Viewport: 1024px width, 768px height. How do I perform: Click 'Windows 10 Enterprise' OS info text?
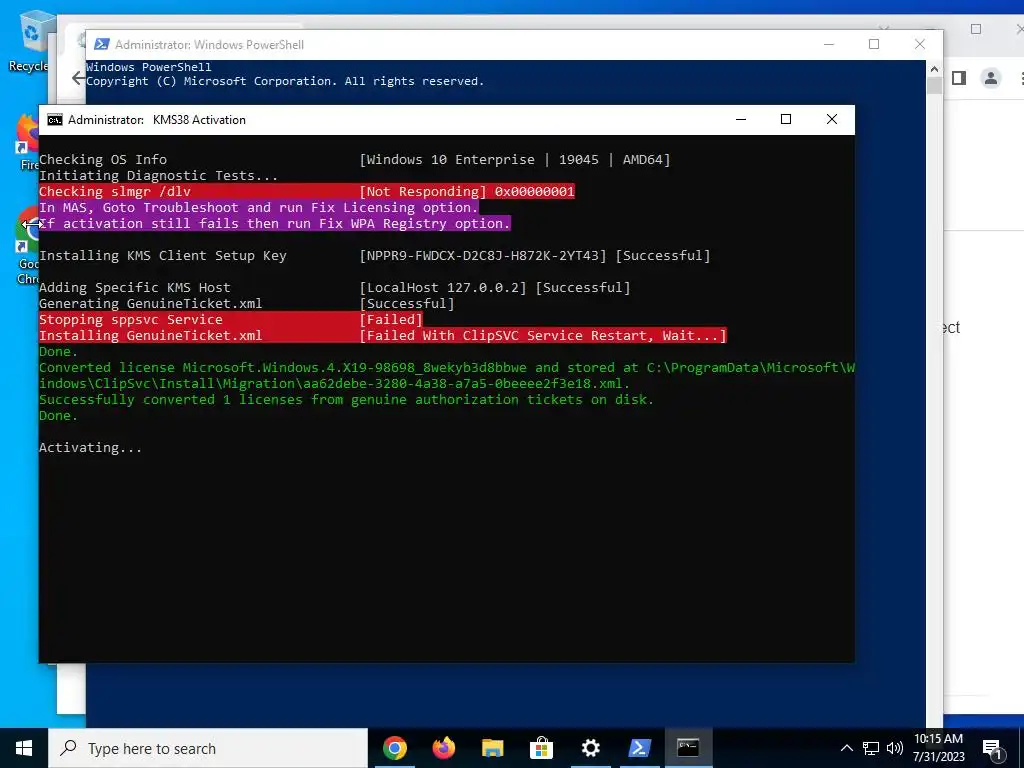point(451,159)
